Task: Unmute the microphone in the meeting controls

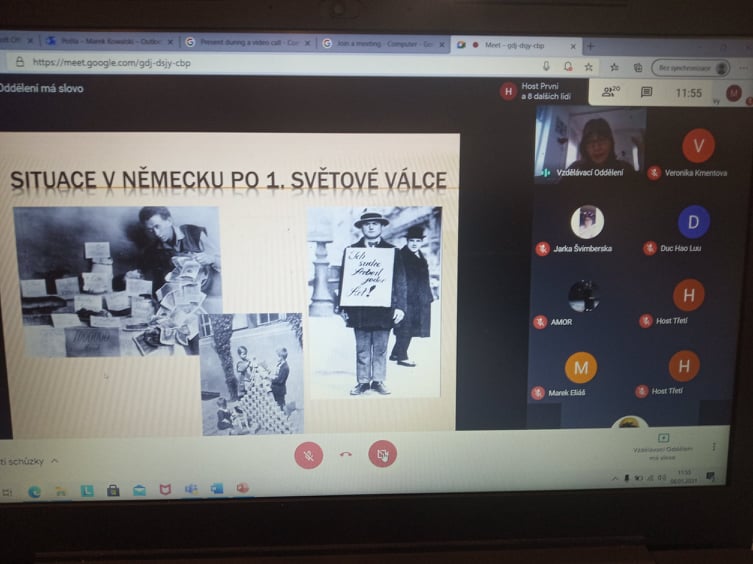Action: coord(309,454)
